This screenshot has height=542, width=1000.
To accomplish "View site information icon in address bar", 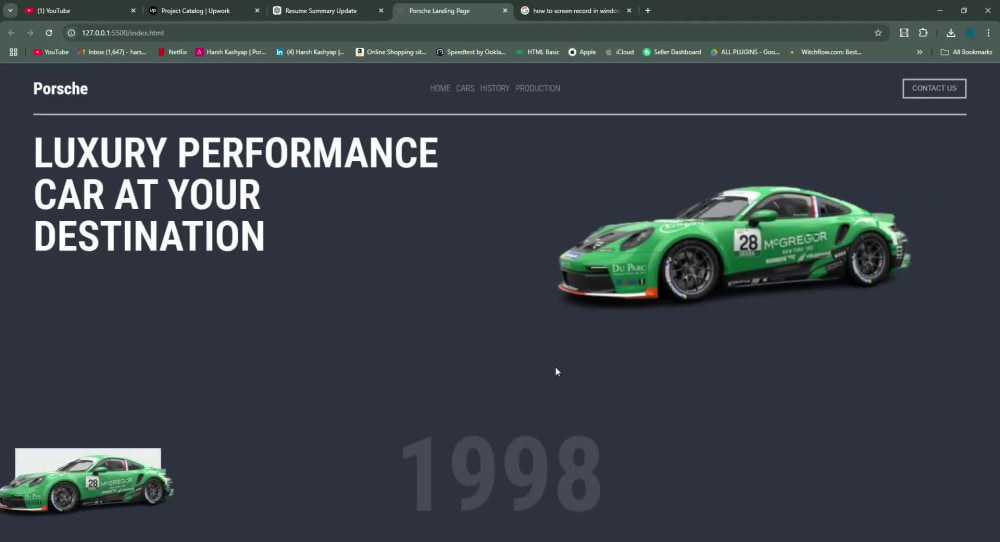I will pos(71,33).
